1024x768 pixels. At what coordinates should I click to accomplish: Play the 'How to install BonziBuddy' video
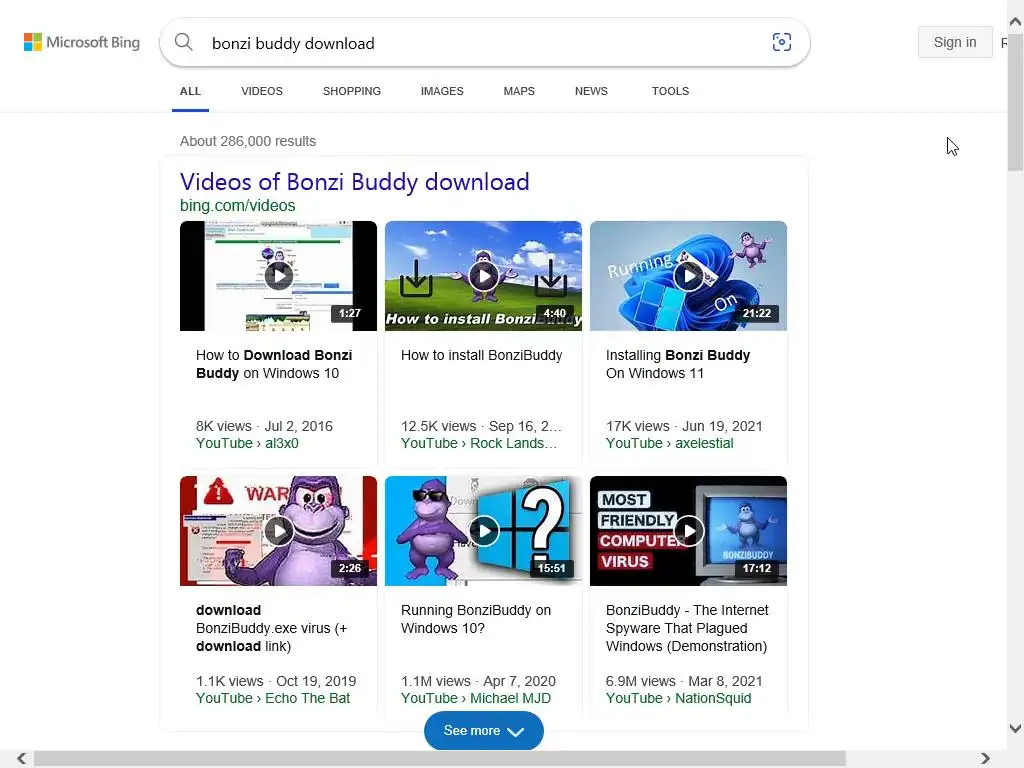pos(483,276)
